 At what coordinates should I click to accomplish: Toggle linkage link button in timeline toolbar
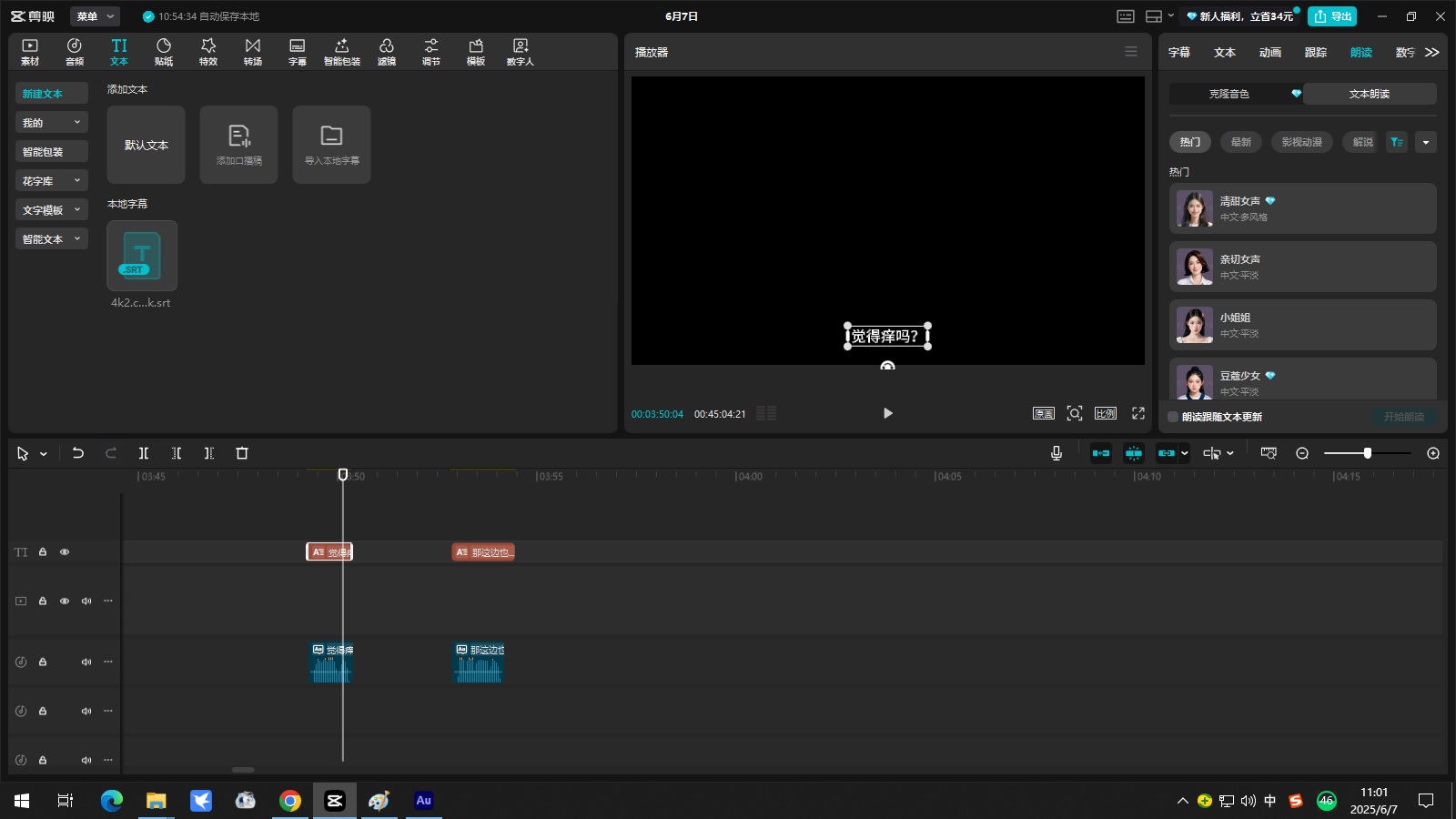tap(1167, 453)
